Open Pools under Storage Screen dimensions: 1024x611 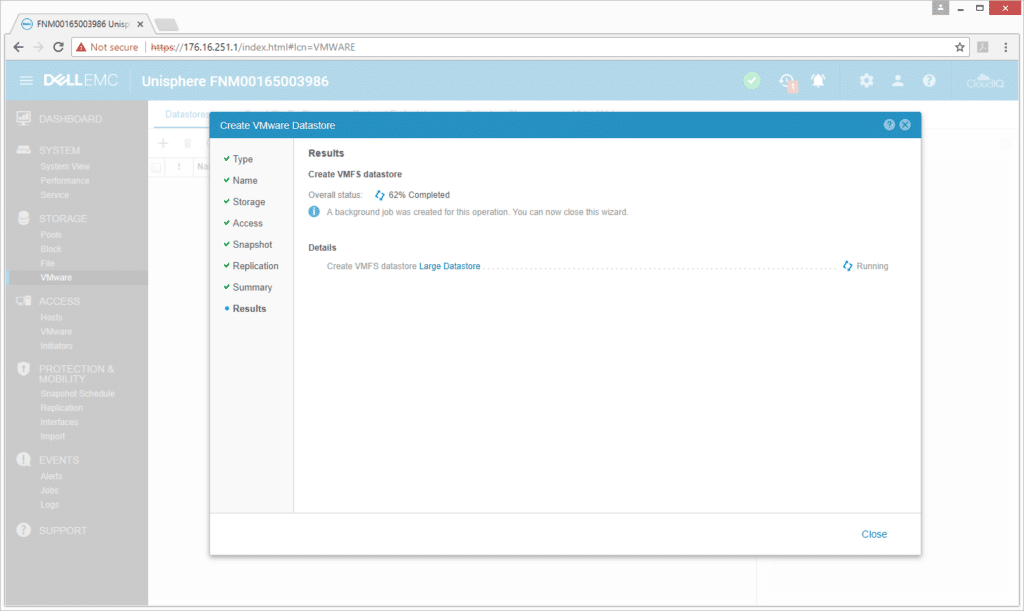coord(51,235)
